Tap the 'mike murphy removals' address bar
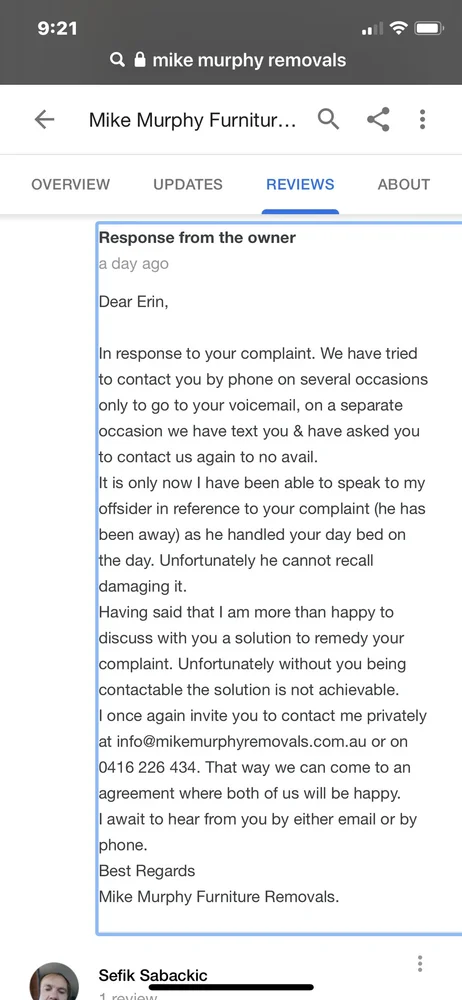The image size is (462, 1000). click(x=230, y=61)
